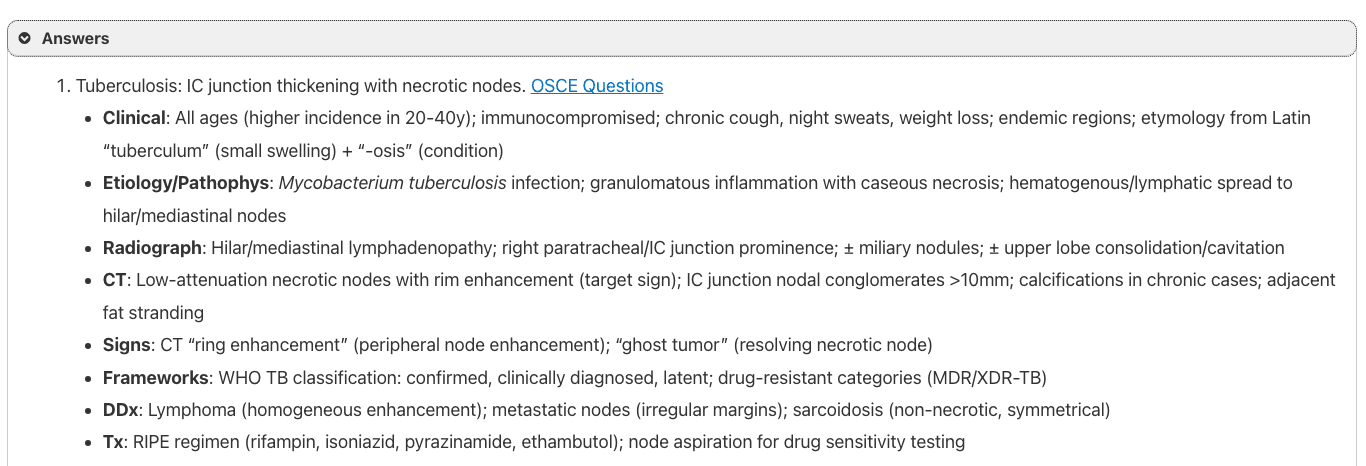This screenshot has height=466, width=1366.
Task: Click the bold Etiology/Pathophys label
Action: [186, 183]
